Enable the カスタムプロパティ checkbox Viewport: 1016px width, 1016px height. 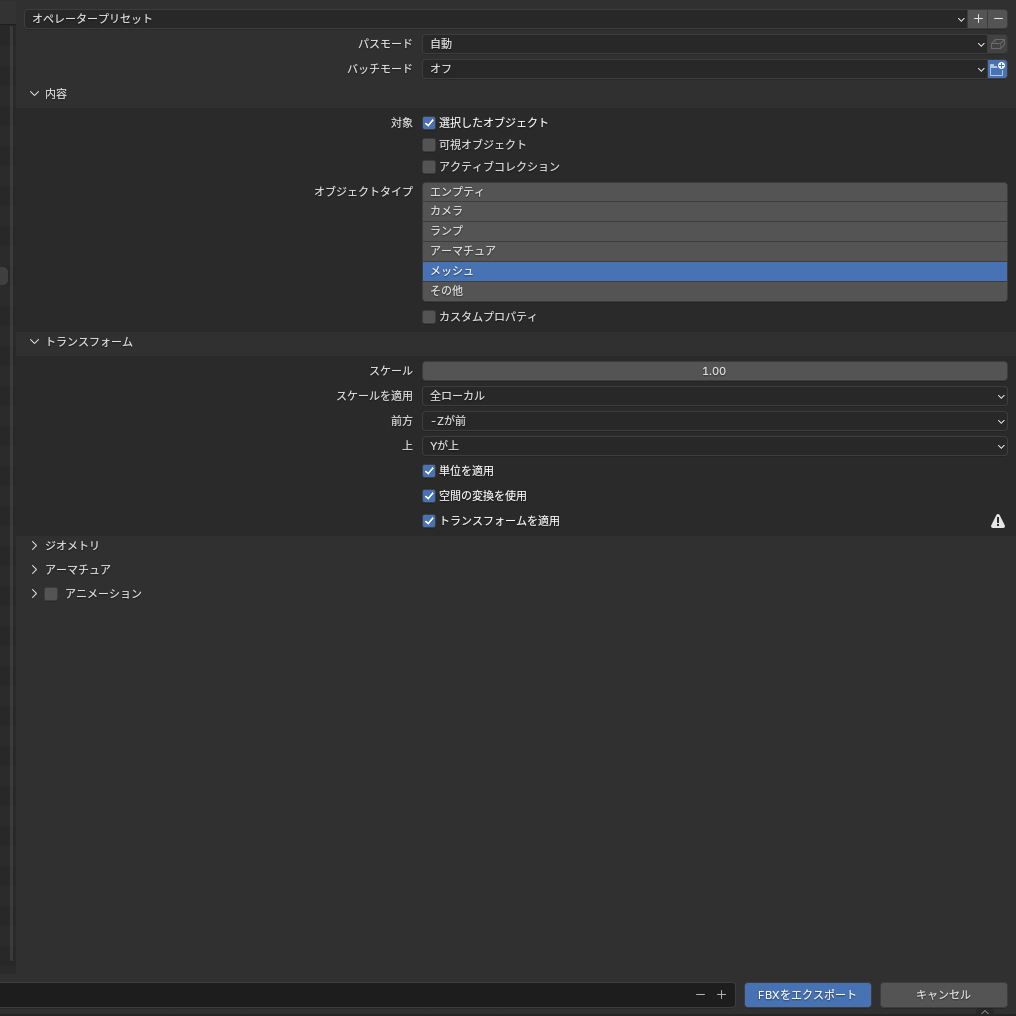coord(429,317)
